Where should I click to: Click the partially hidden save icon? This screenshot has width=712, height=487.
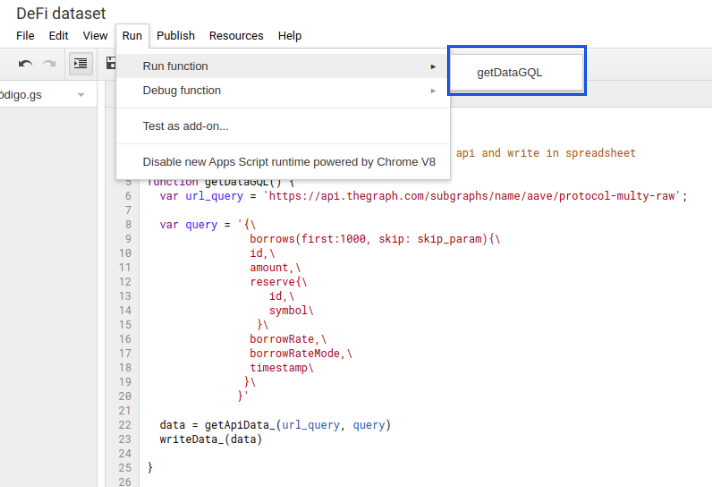111,64
